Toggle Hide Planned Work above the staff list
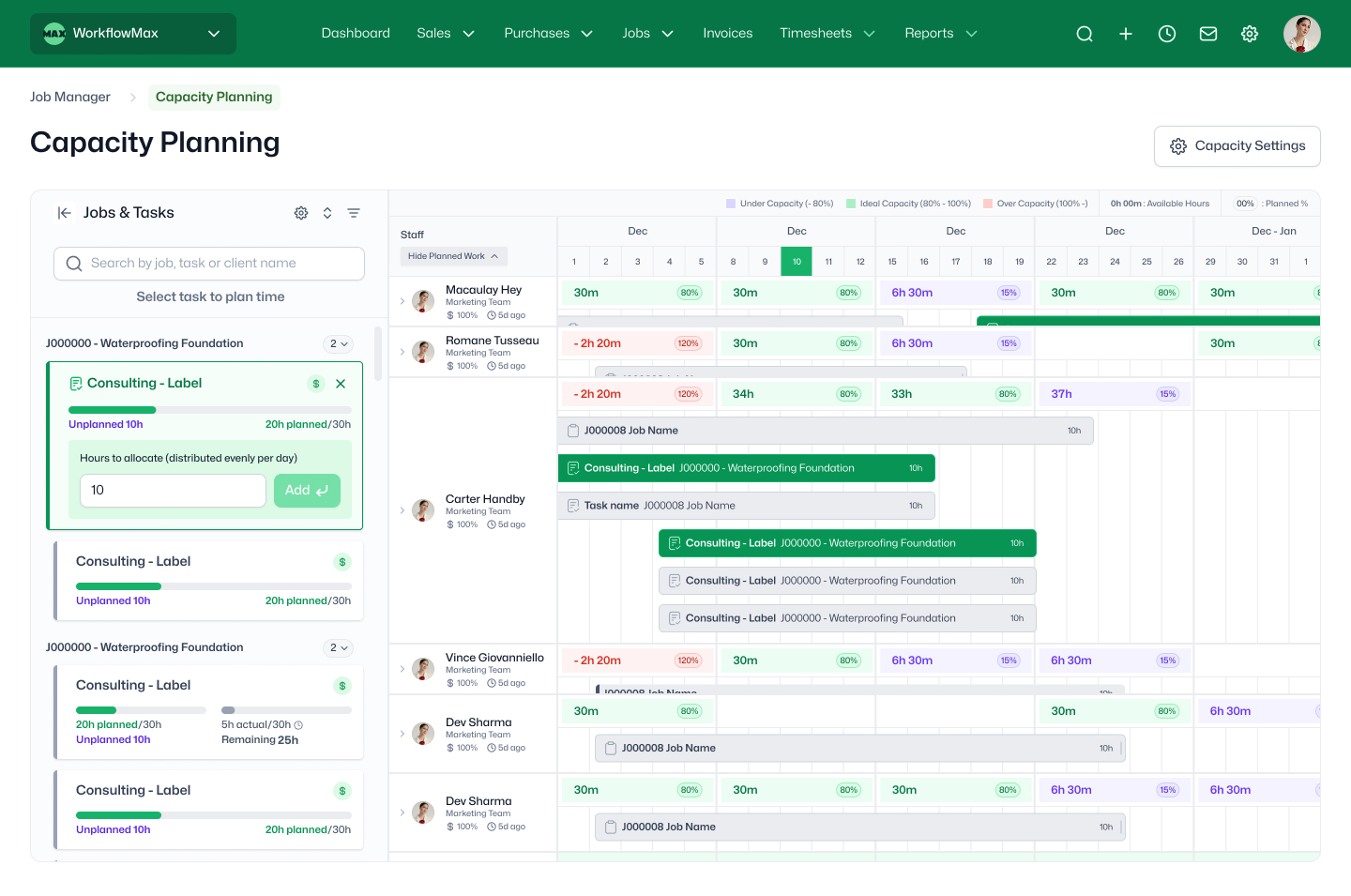1351x896 pixels. point(453,255)
